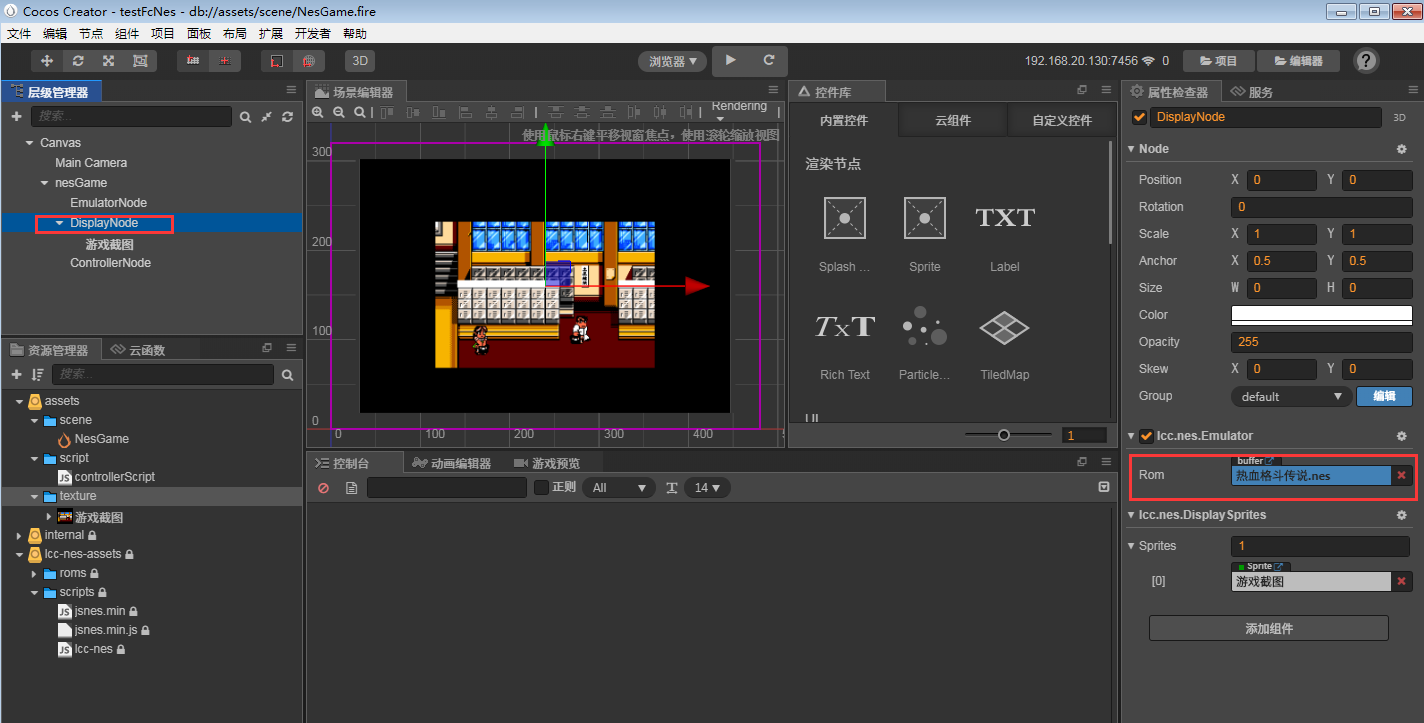Open the 开发者 menu
Image resolution: width=1424 pixels, height=723 pixels.
coord(312,33)
